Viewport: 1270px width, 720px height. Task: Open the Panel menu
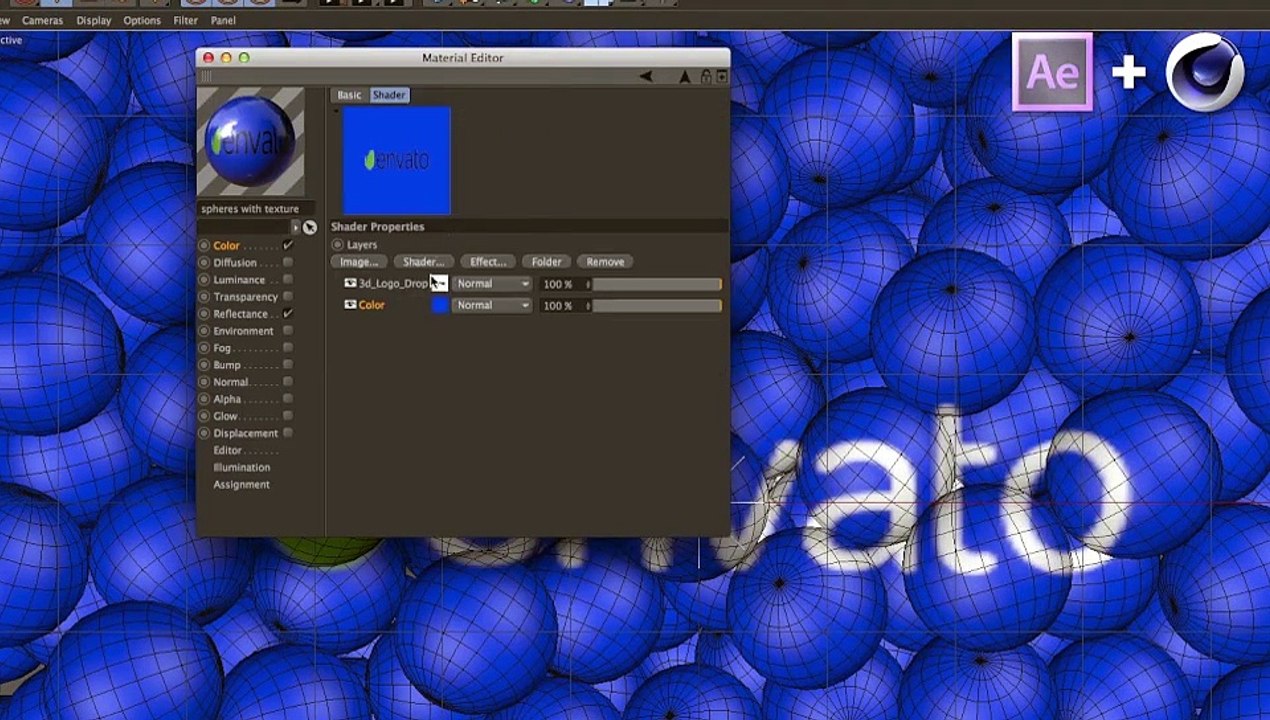coord(224,20)
